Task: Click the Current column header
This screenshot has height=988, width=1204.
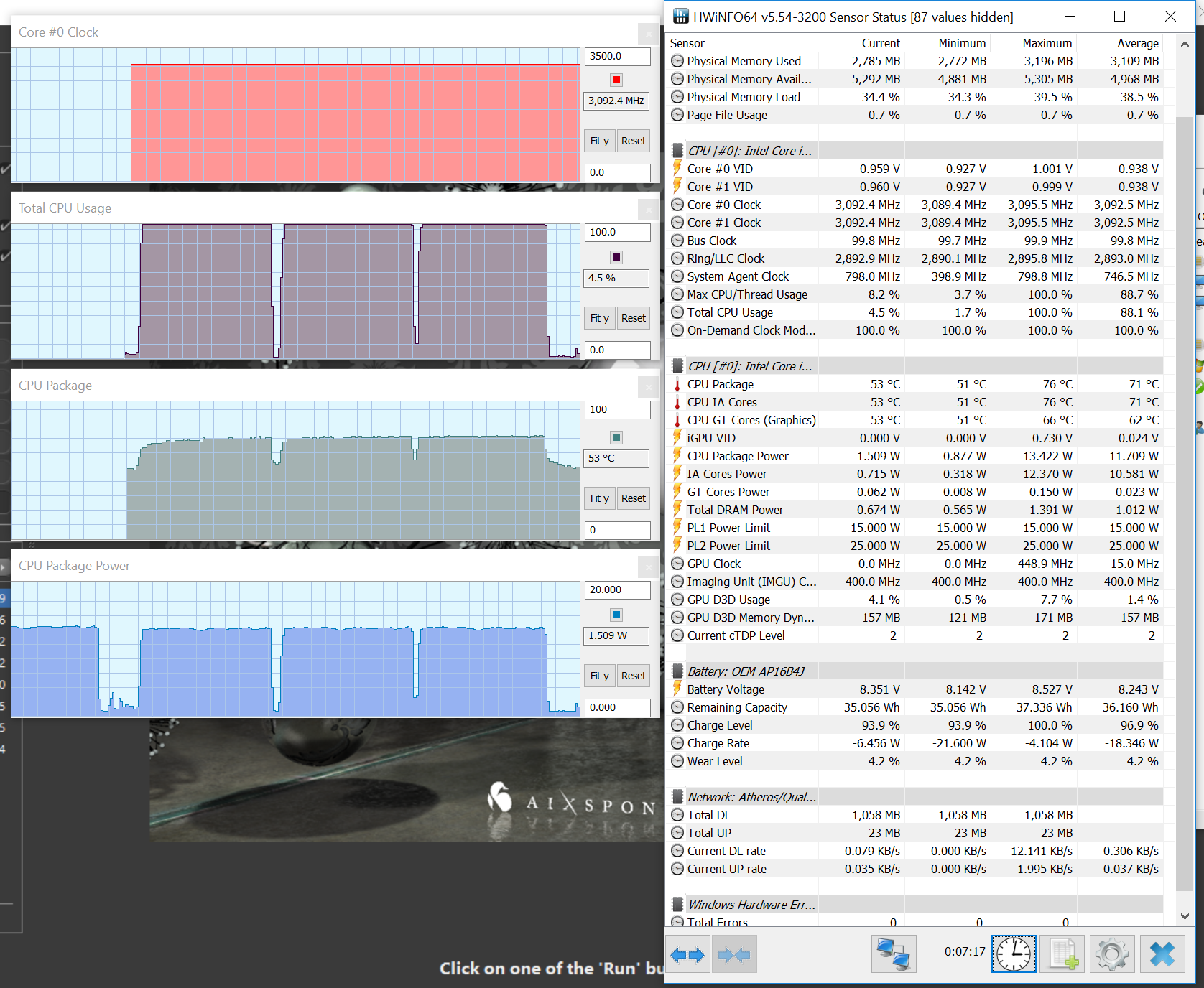Action: click(861, 43)
